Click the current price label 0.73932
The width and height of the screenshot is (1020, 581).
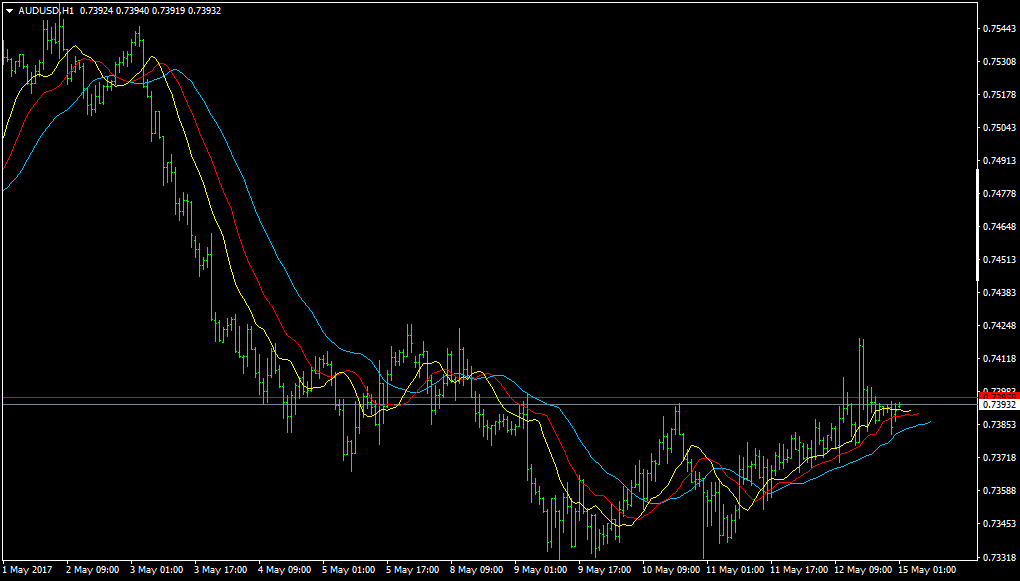coord(999,405)
